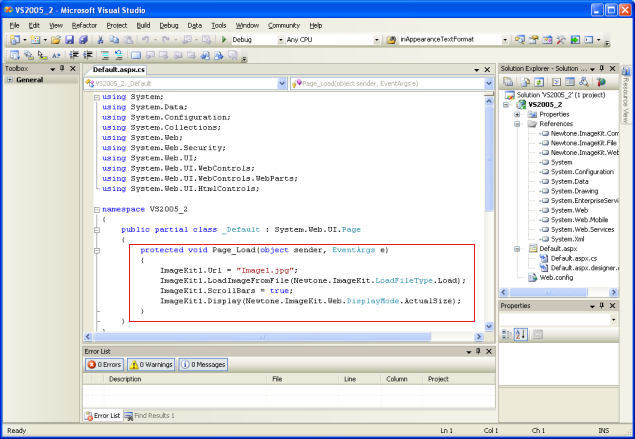Image resolution: width=635 pixels, height=439 pixels.
Task: Select Web.config in Solution Explorer
Action: [x=556, y=277]
